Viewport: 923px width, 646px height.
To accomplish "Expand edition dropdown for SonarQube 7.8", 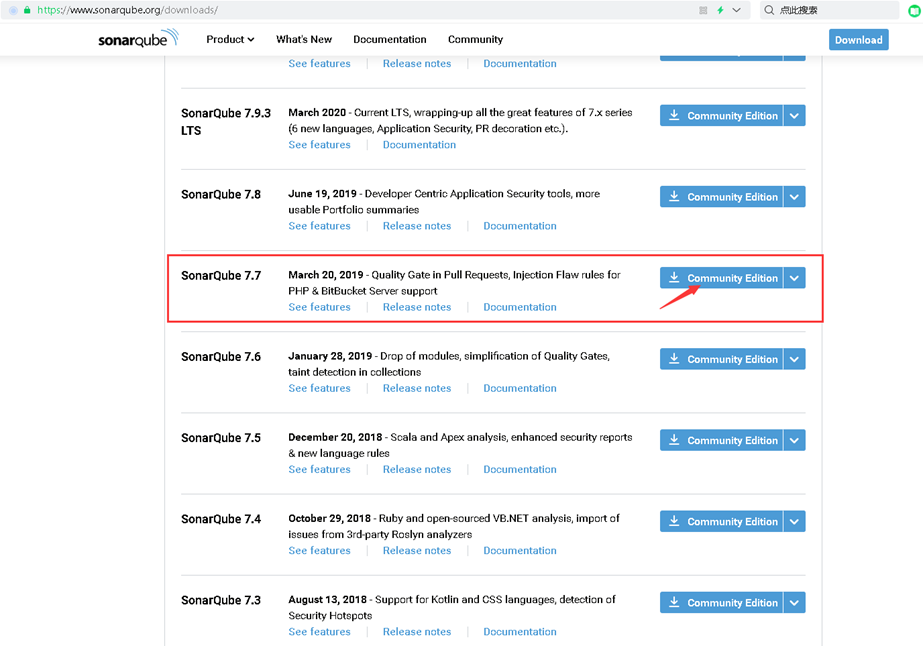I will tap(795, 197).
